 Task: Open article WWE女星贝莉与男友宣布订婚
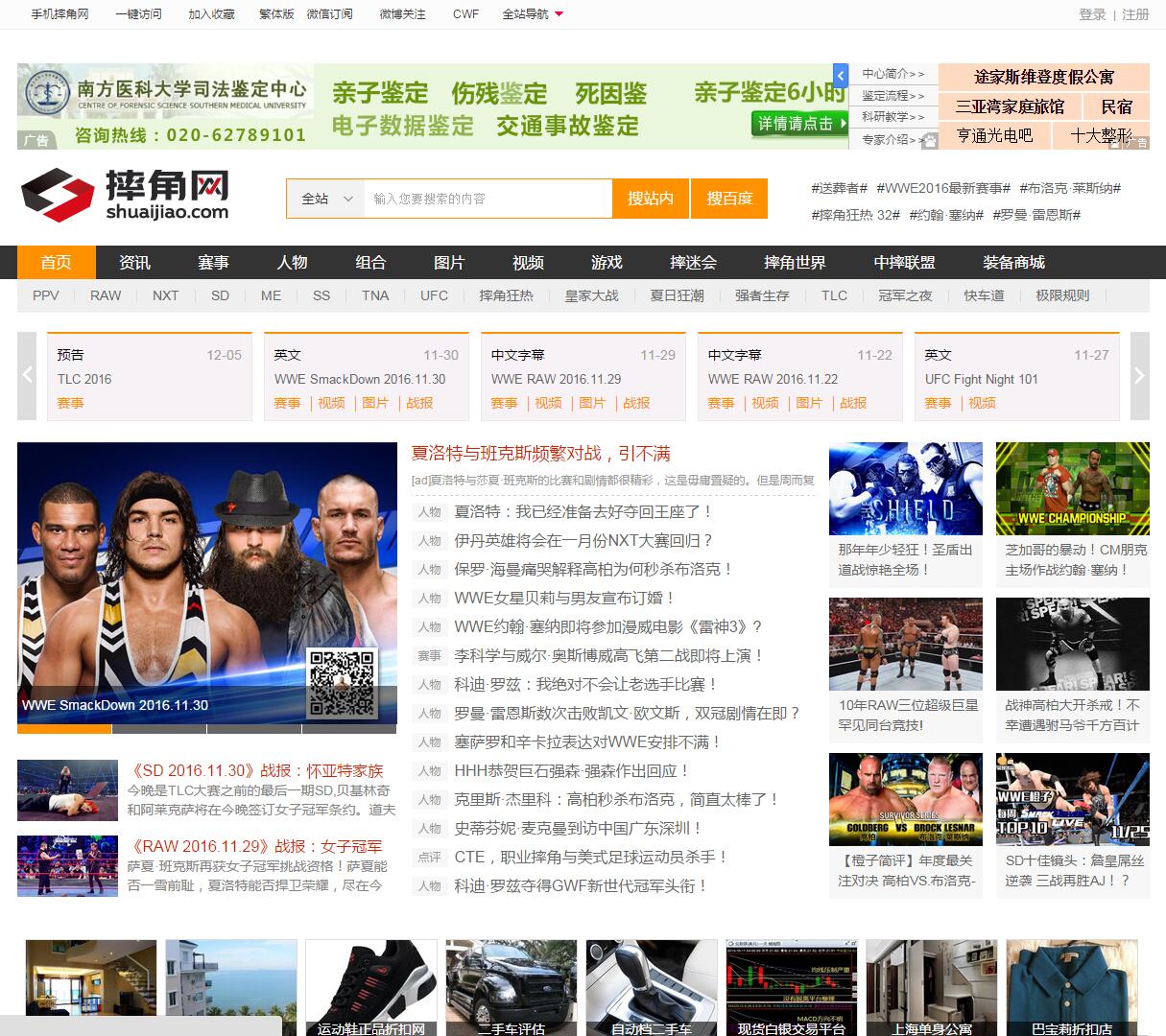pyautogui.click(x=565, y=599)
